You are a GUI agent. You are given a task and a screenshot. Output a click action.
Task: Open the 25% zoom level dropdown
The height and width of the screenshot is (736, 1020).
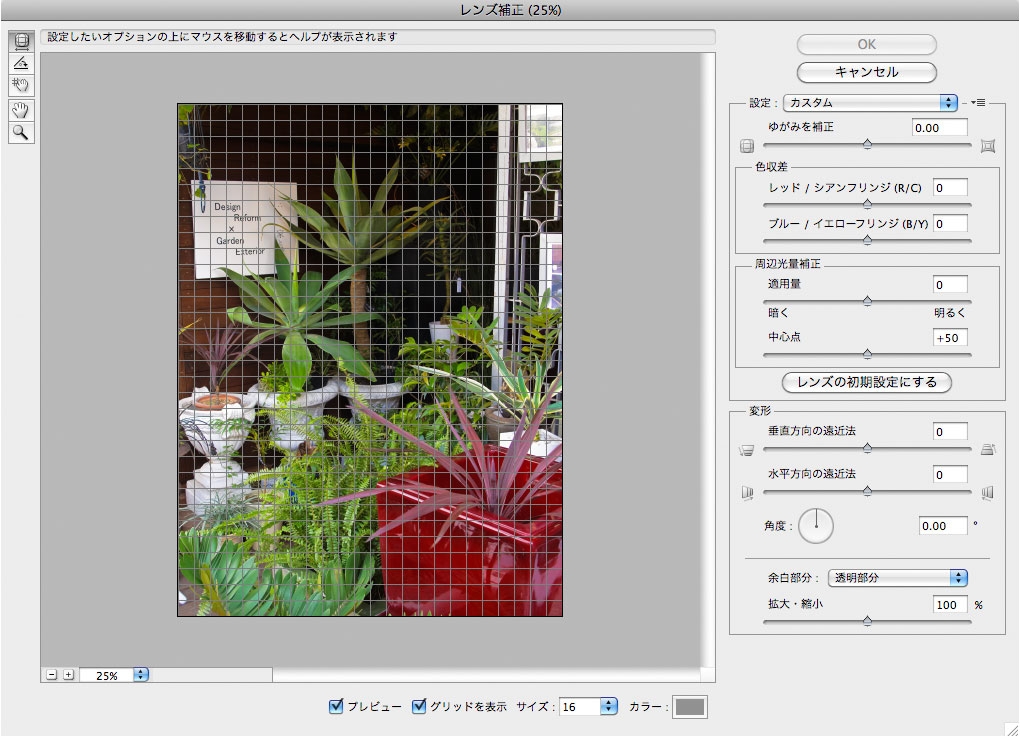pyautogui.click(x=141, y=675)
